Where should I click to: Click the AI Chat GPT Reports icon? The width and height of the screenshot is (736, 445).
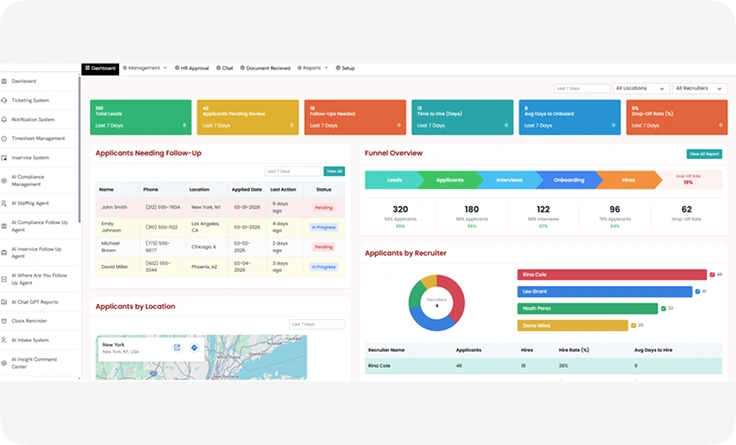[4, 302]
